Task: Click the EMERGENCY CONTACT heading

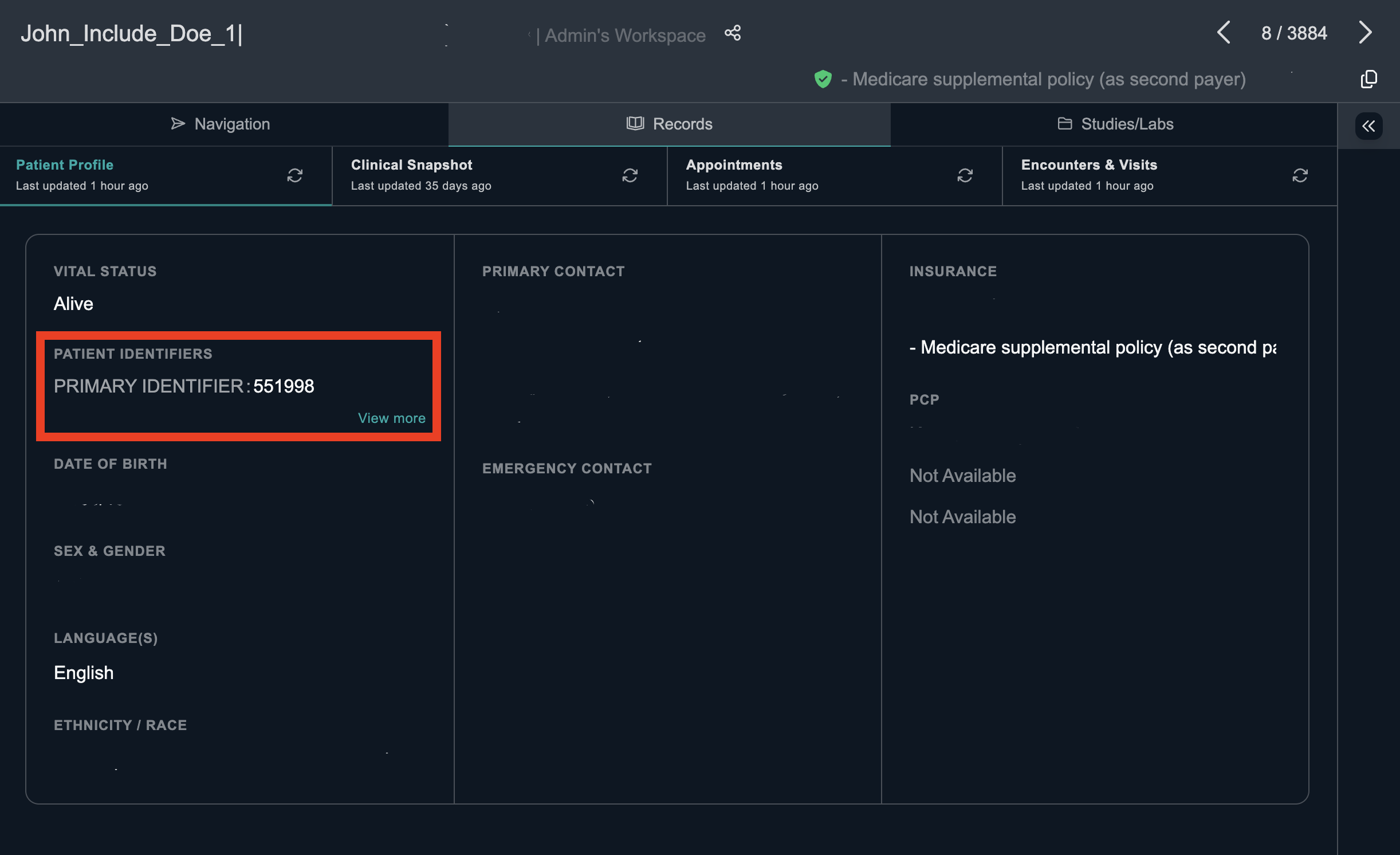Action: 567,469
